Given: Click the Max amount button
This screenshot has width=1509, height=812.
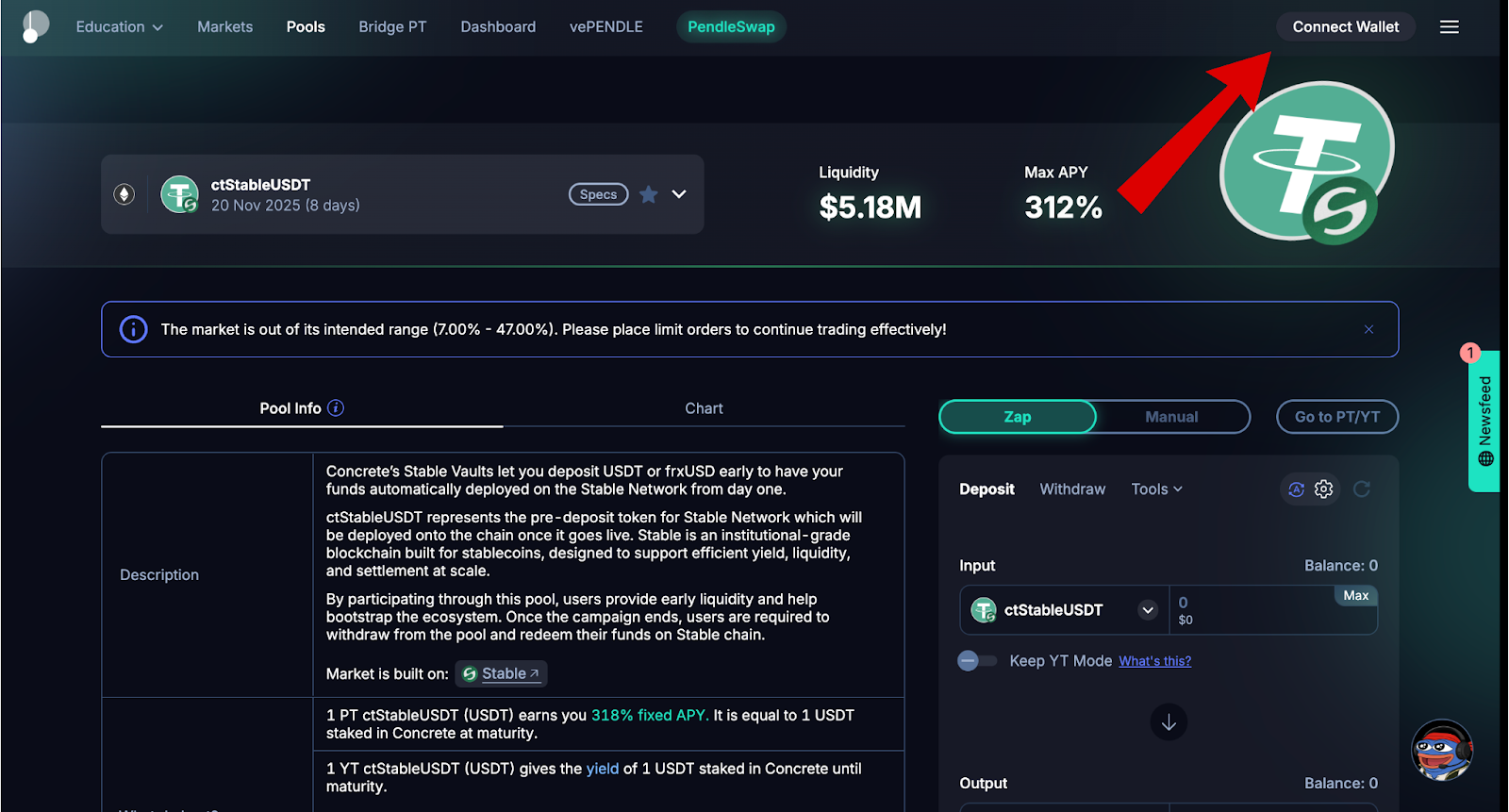Looking at the screenshot, I should tap(1356, 595).
